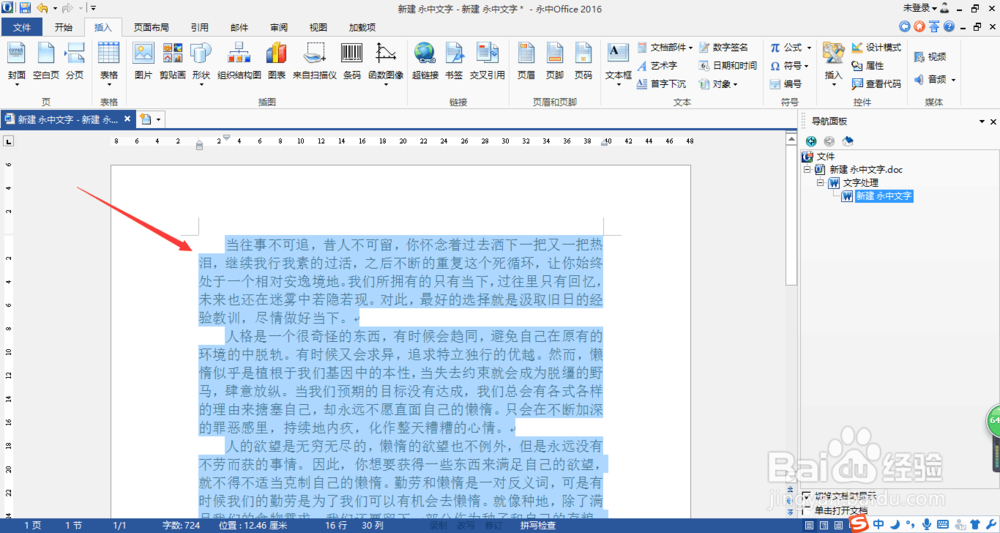The height and width of the screenshot is (533, 1000).
Task: Insert a blank page with 空白页
Action: [46, 61]
